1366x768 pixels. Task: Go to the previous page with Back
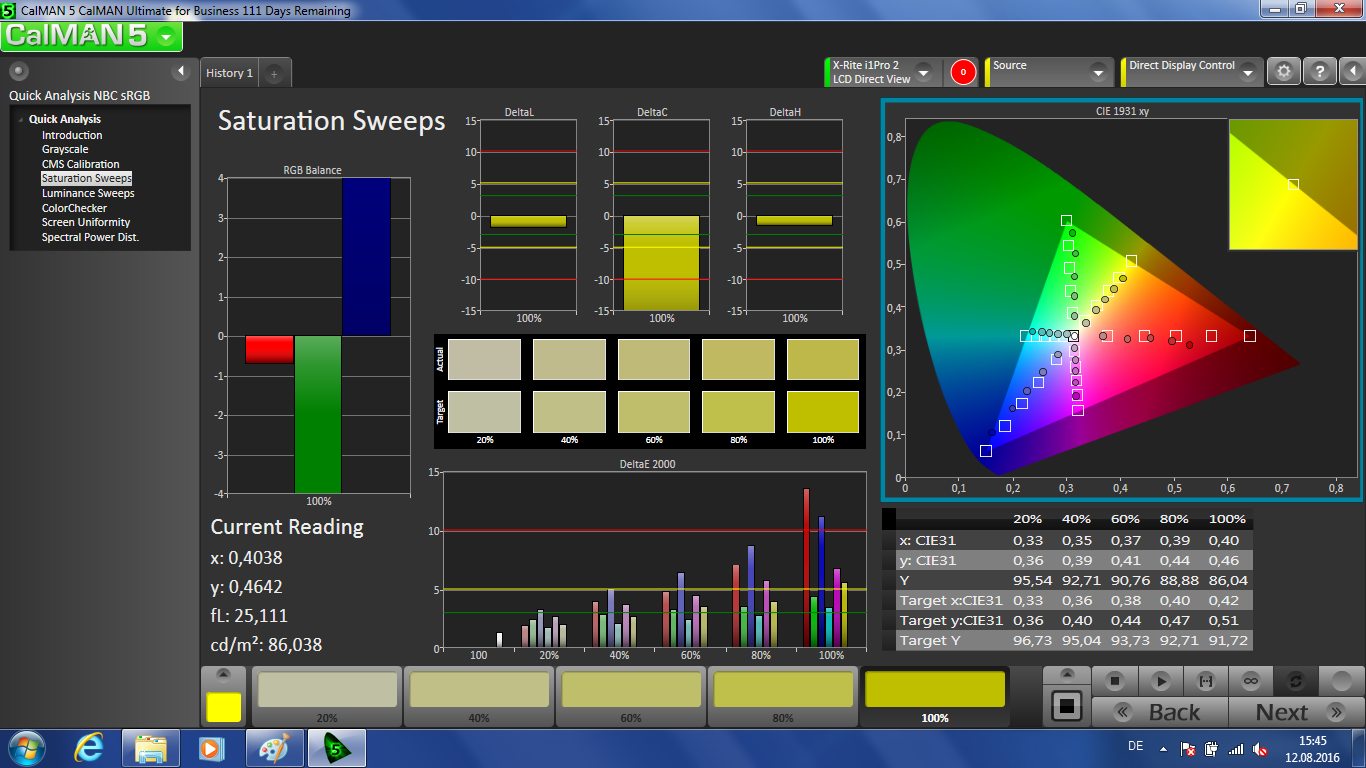(1160, 712)
